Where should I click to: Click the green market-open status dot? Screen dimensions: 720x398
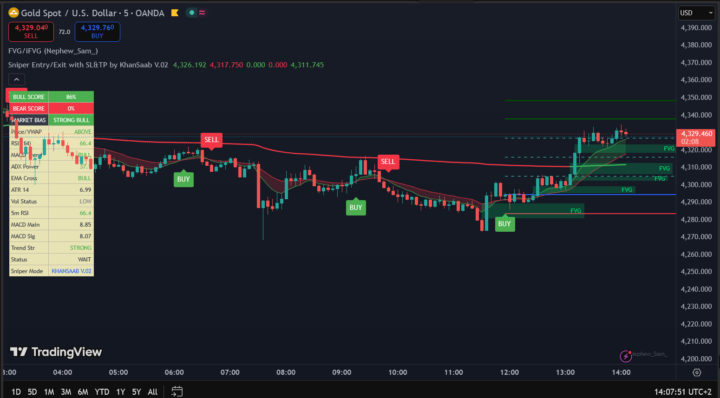(191, 13)
